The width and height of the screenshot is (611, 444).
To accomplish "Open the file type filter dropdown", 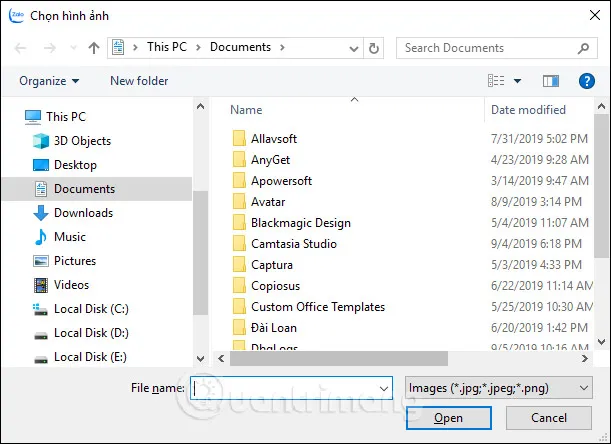I will (x=499, y=387).
